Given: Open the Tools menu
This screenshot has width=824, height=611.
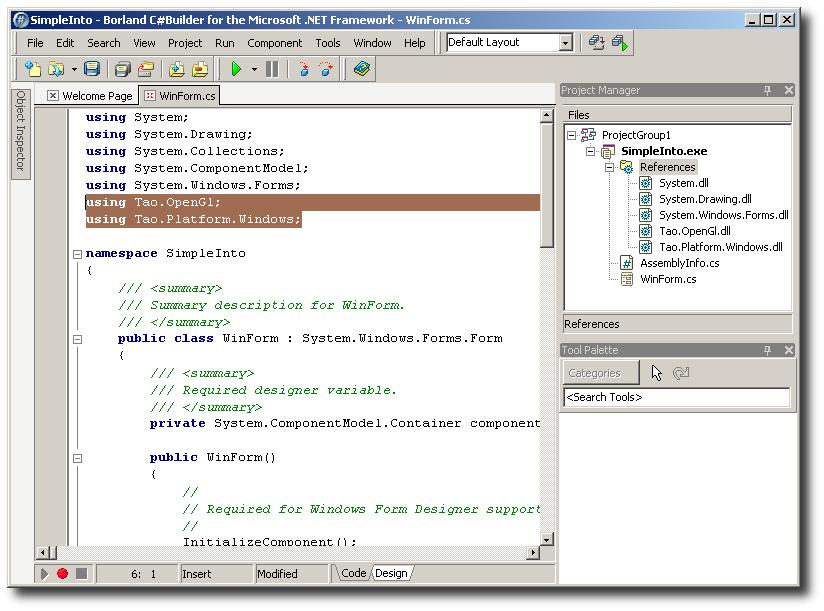Looking at the screenshot, I should pyautogui.click(x=328, y=43).
